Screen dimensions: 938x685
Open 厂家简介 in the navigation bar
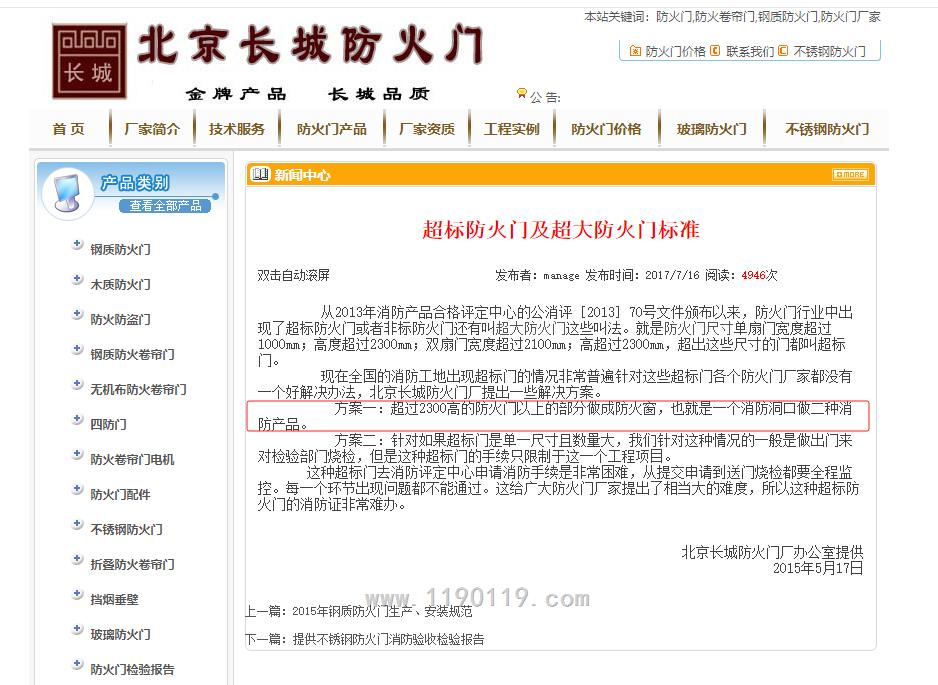[x=152, y=129]
